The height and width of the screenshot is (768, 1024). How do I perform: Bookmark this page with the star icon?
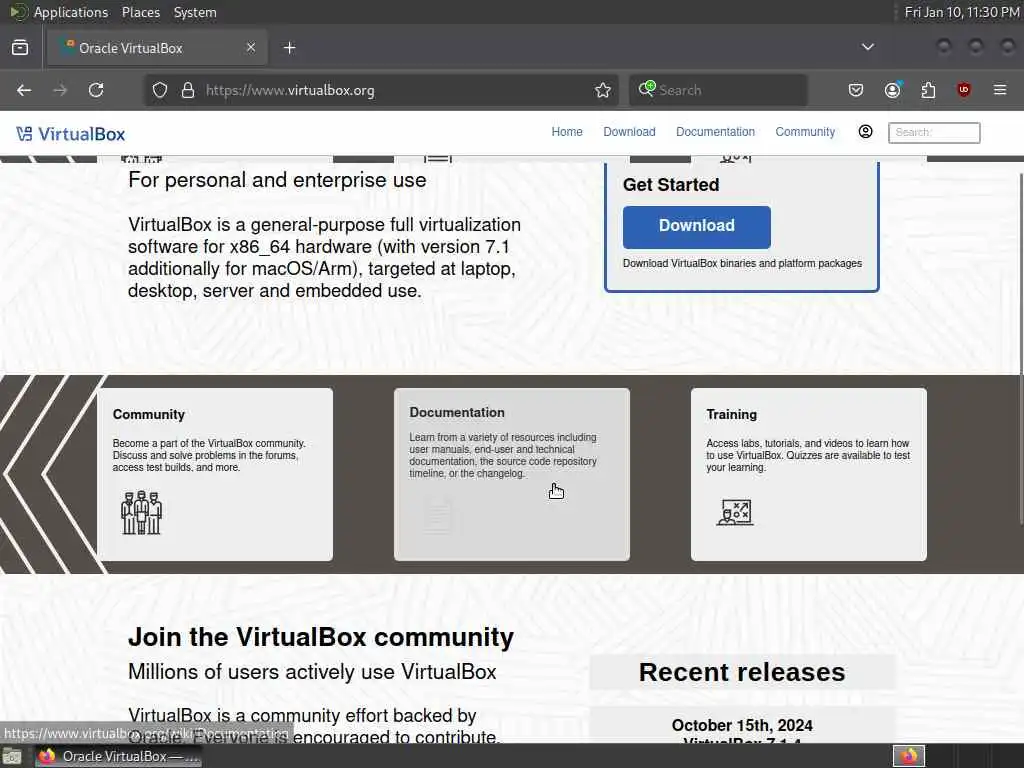(603, 90)
